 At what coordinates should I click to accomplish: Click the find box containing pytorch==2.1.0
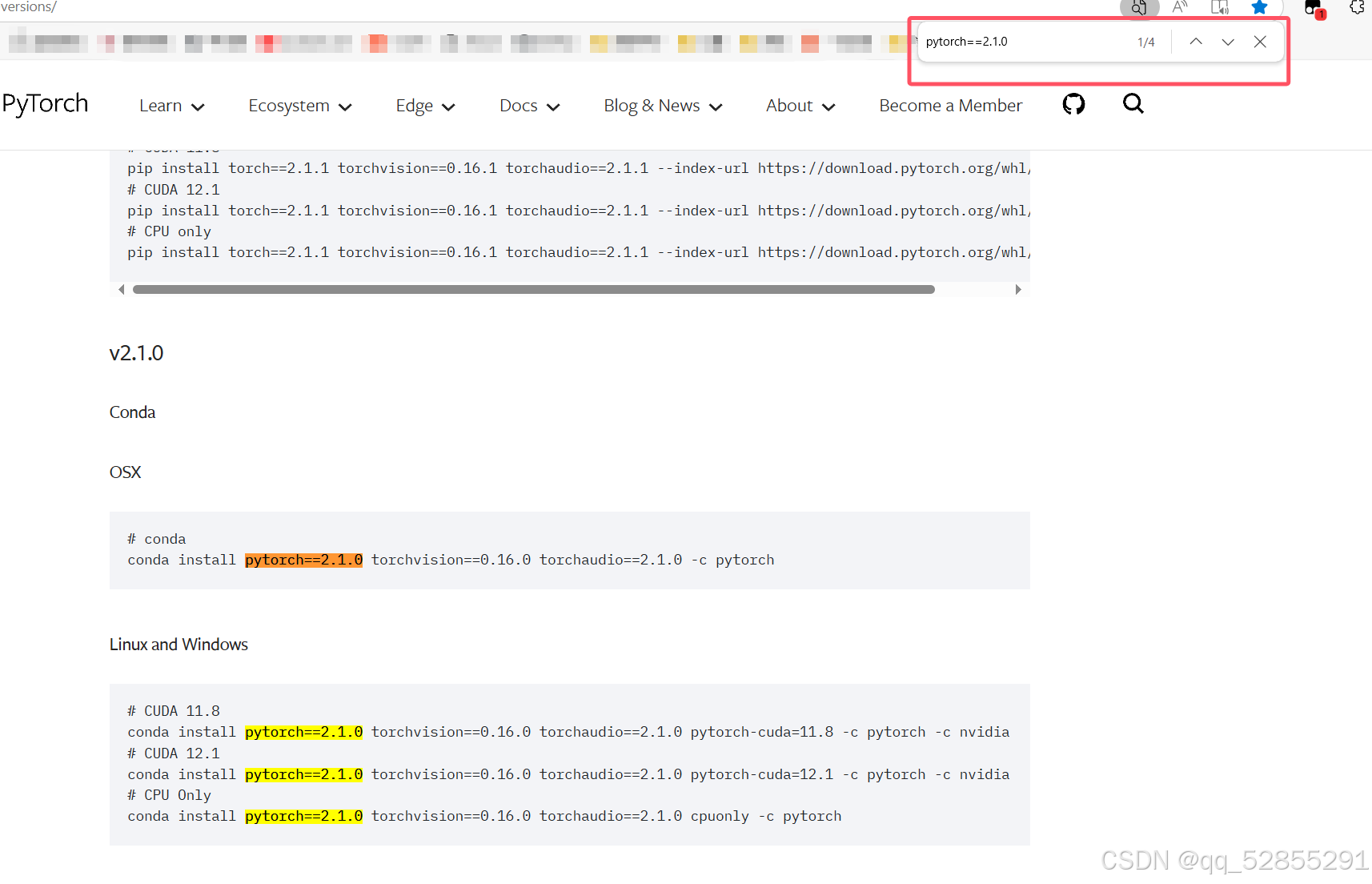click(1025, 42)
